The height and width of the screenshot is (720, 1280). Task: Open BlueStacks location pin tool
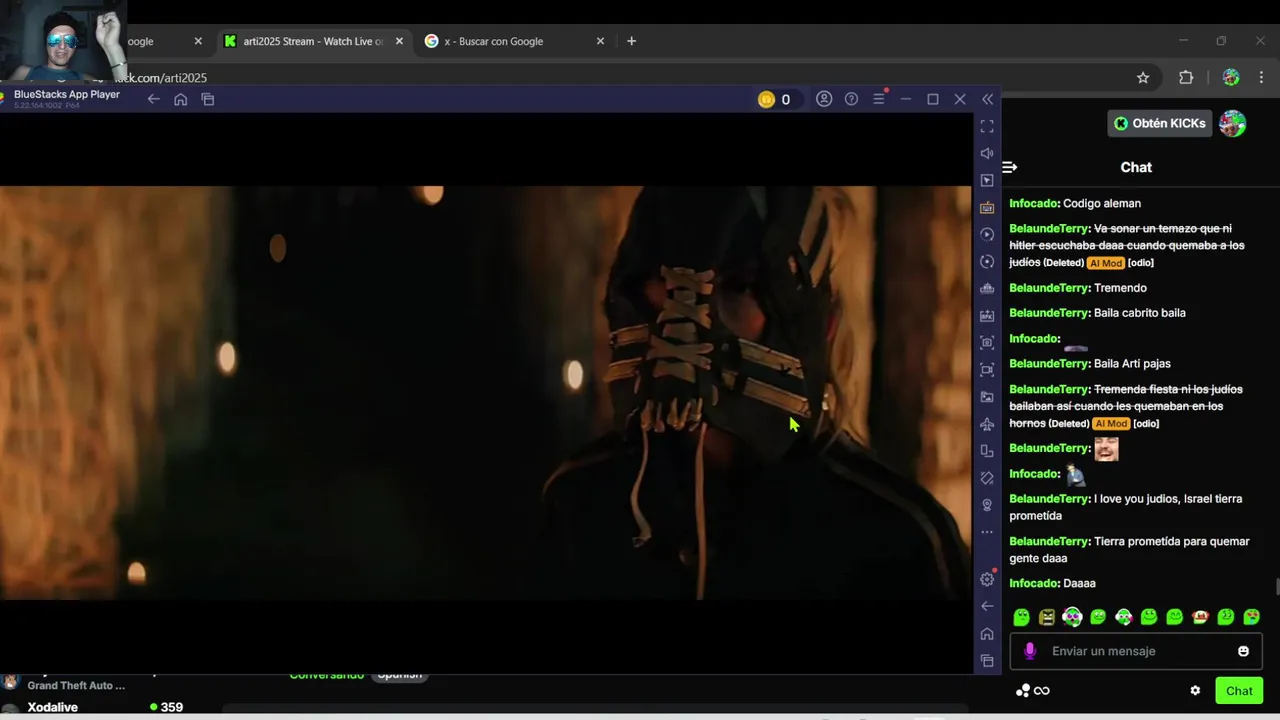[987, 505]
